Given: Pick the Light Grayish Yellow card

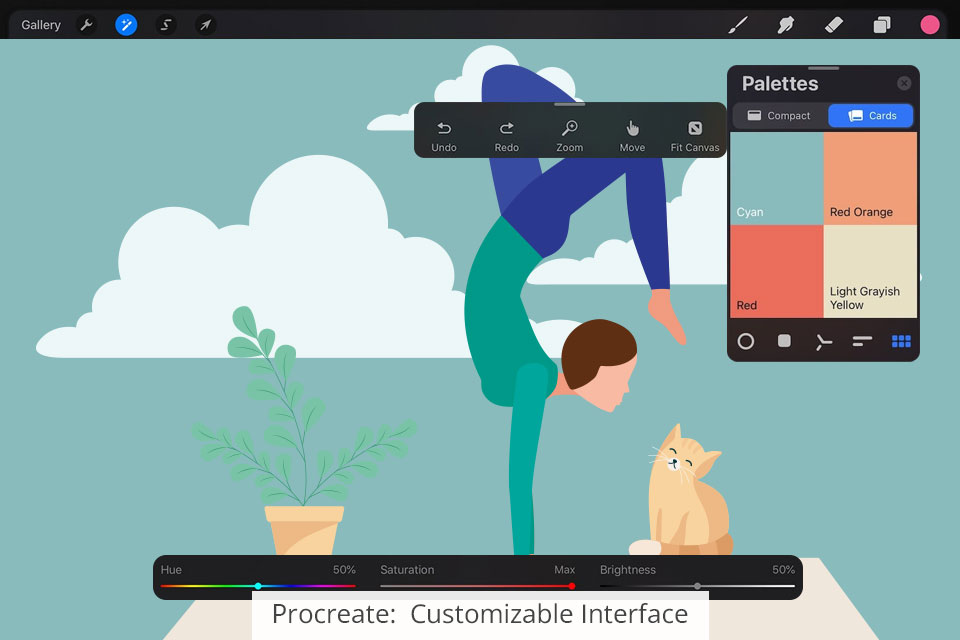Looking at the screenshot, I should (870, 271).
